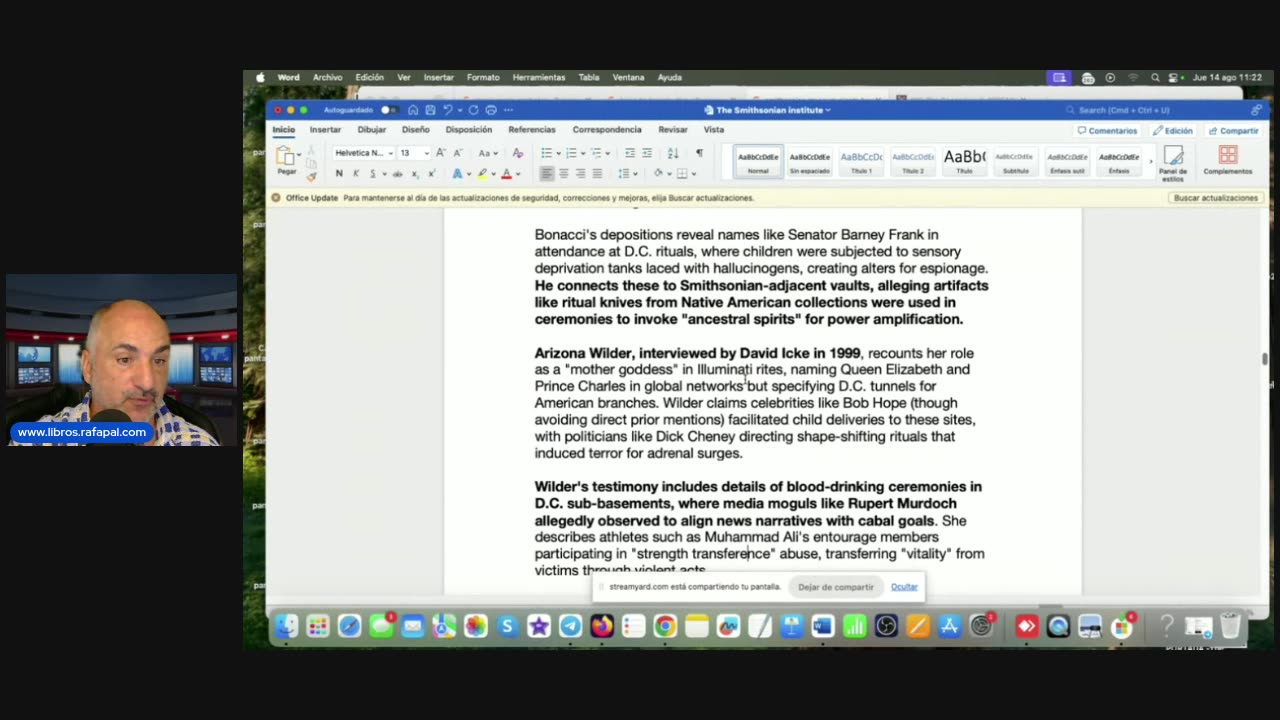1280x720 pixels.
Task: Click the Buscar actualizaciones button
Action: click(x=1216, y=198)
